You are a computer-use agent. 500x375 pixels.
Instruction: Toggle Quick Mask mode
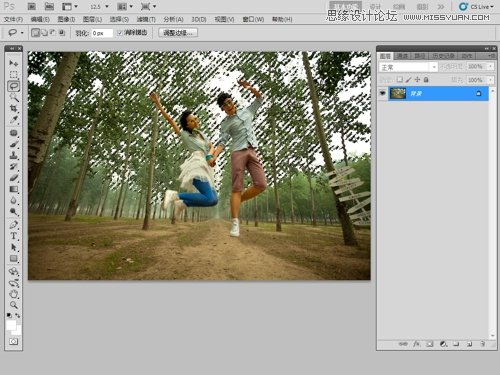tap(13, 342)
